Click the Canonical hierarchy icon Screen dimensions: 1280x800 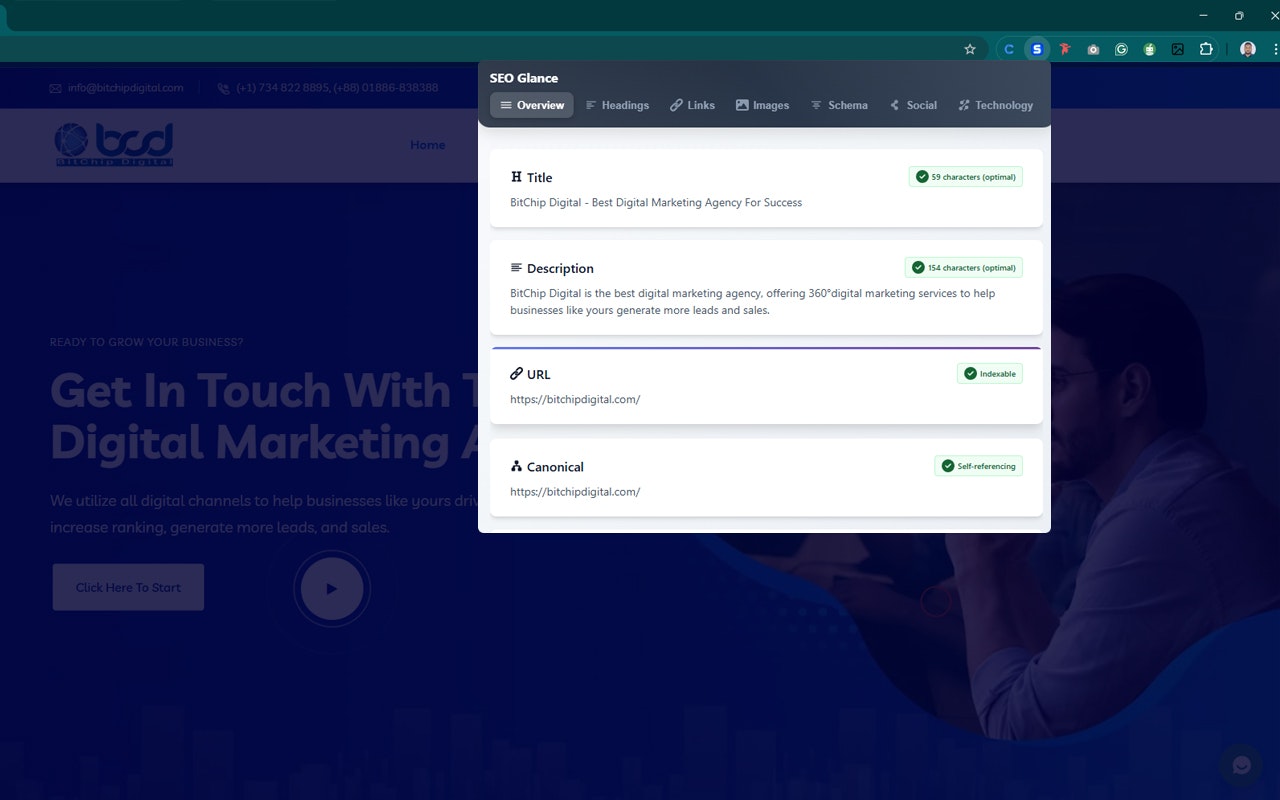click(x=516, y=466)
